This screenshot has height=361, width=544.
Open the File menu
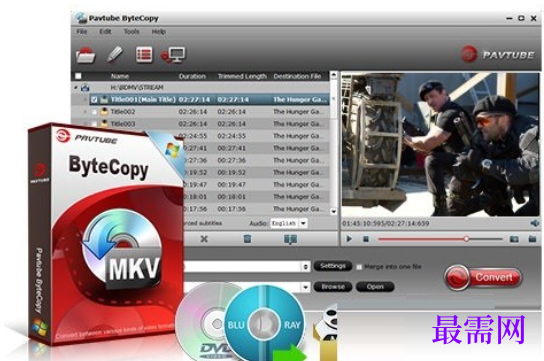click(x=82, y=32)
